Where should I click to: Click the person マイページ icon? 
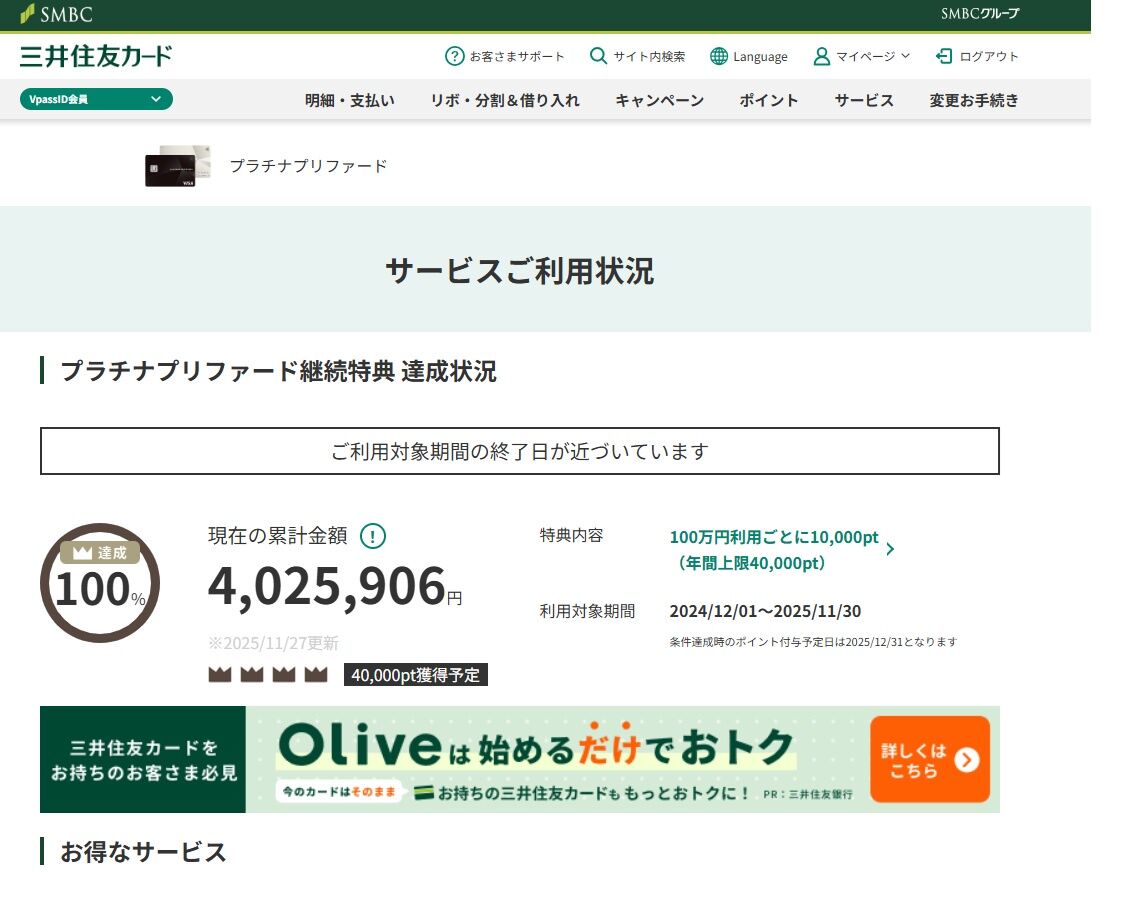click(x=821, y=56)
